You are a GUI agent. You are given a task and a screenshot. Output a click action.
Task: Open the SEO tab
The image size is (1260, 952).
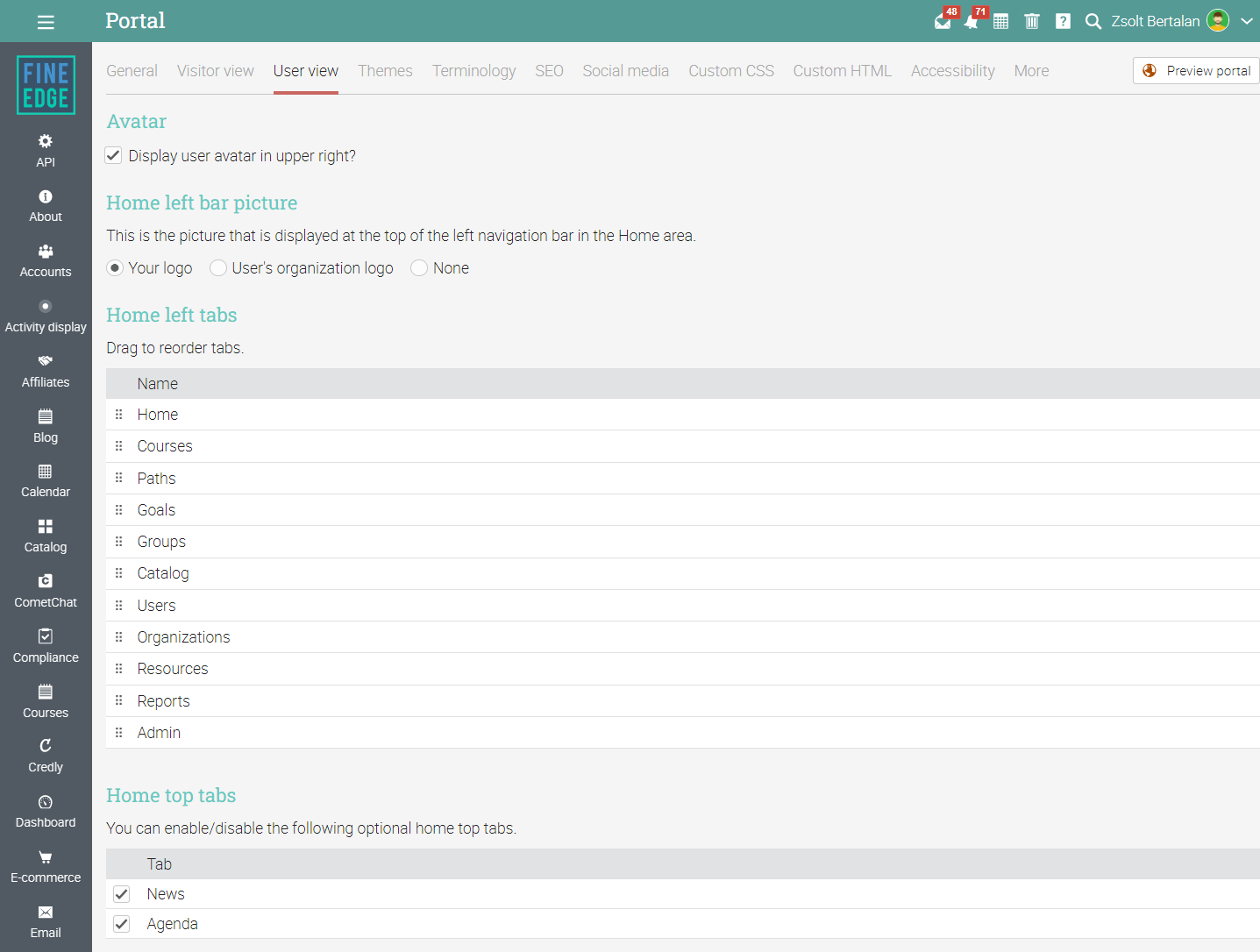pos(549,71)
